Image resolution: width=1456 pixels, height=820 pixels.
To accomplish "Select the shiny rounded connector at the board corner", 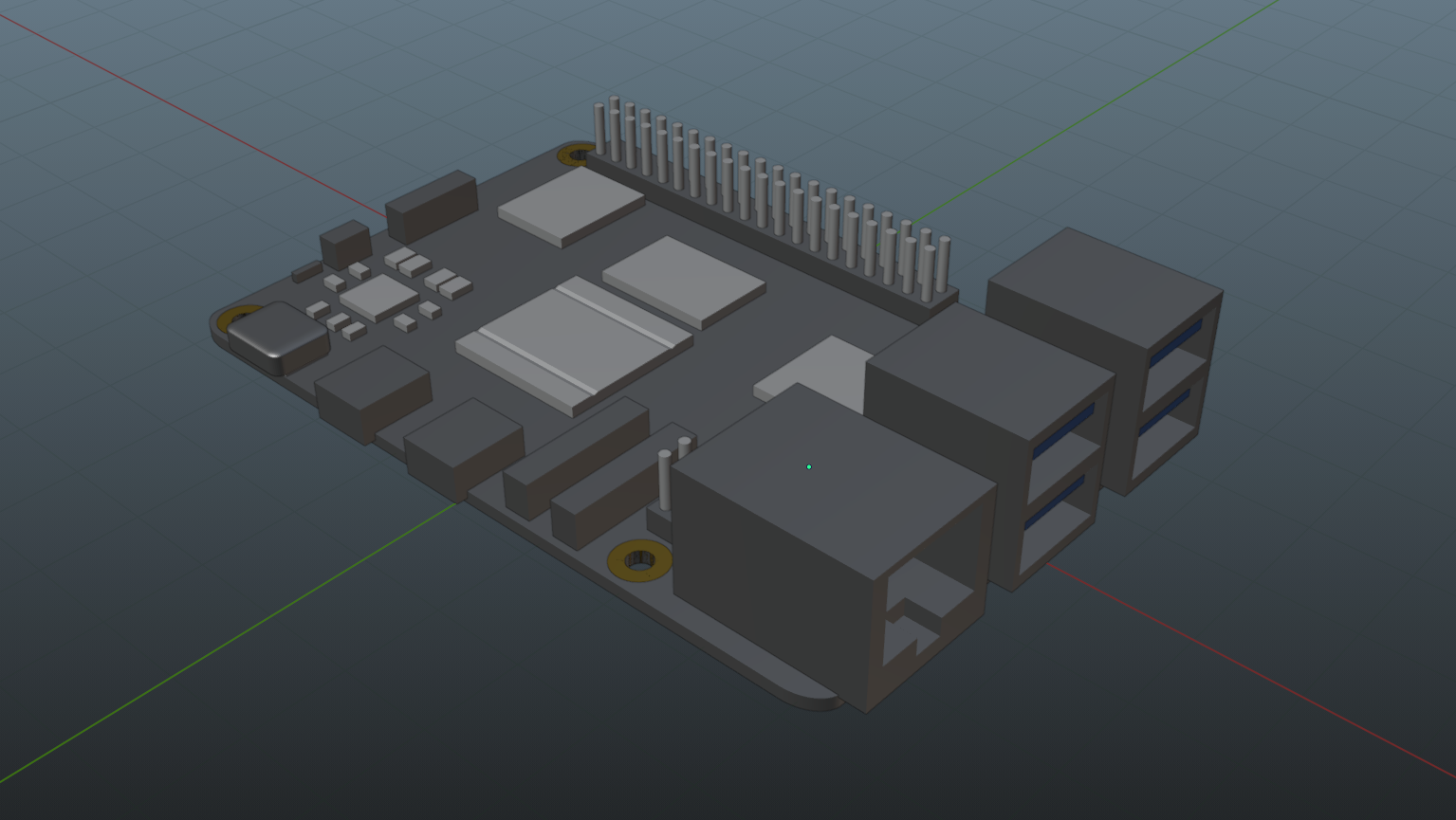I will click(x=278, y=337).
